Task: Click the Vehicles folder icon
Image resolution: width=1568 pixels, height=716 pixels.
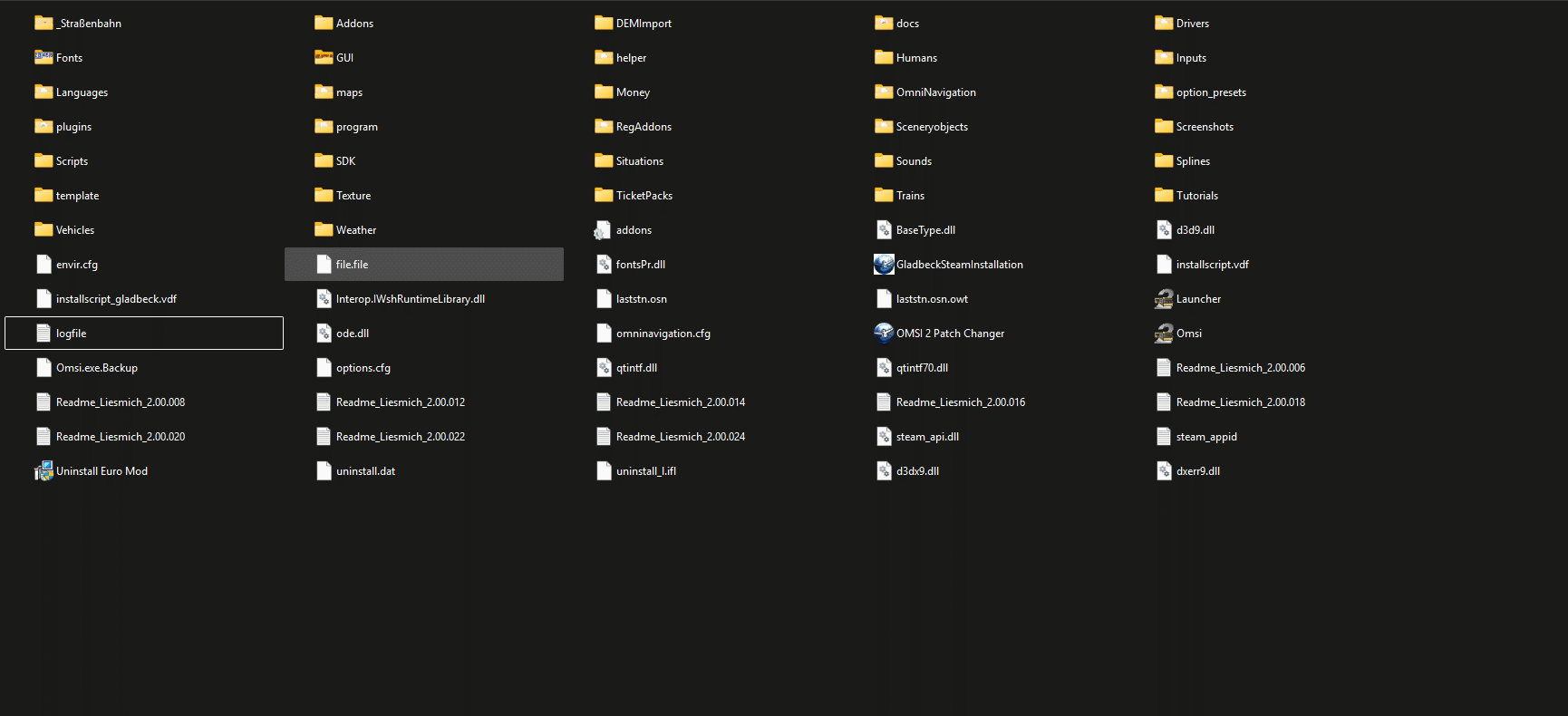Action: 44,230
